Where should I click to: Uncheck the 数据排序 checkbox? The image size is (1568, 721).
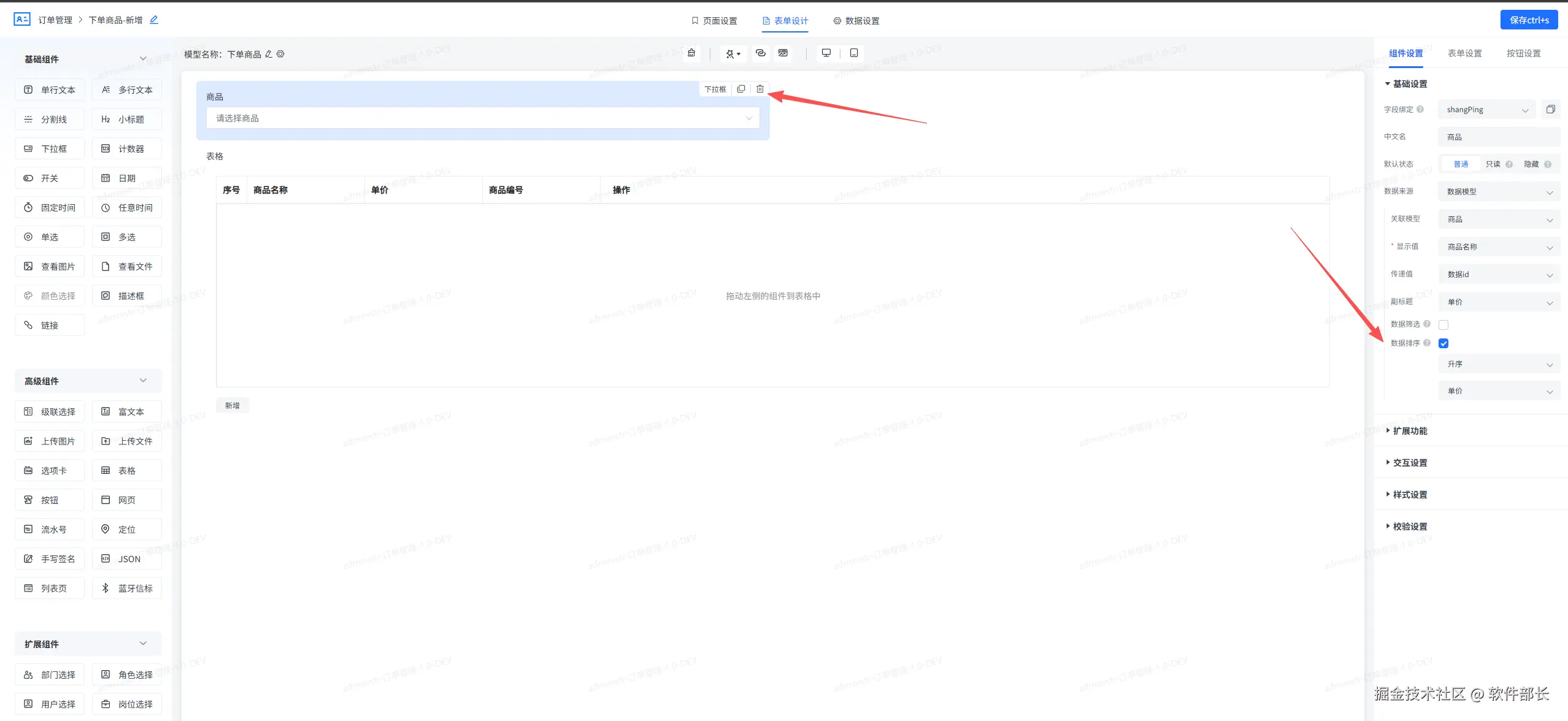point(1443,343)
